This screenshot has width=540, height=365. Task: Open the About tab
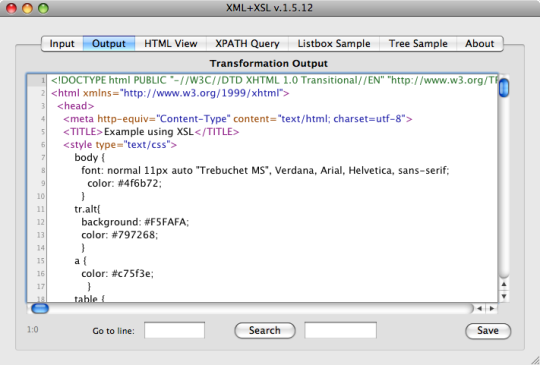pyautogui.click(x=480, y=44)
